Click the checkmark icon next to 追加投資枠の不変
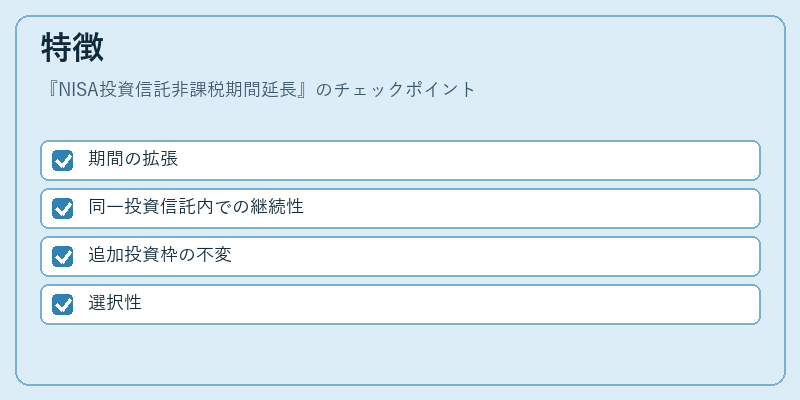Screen dimensions: 800x400 63,257
